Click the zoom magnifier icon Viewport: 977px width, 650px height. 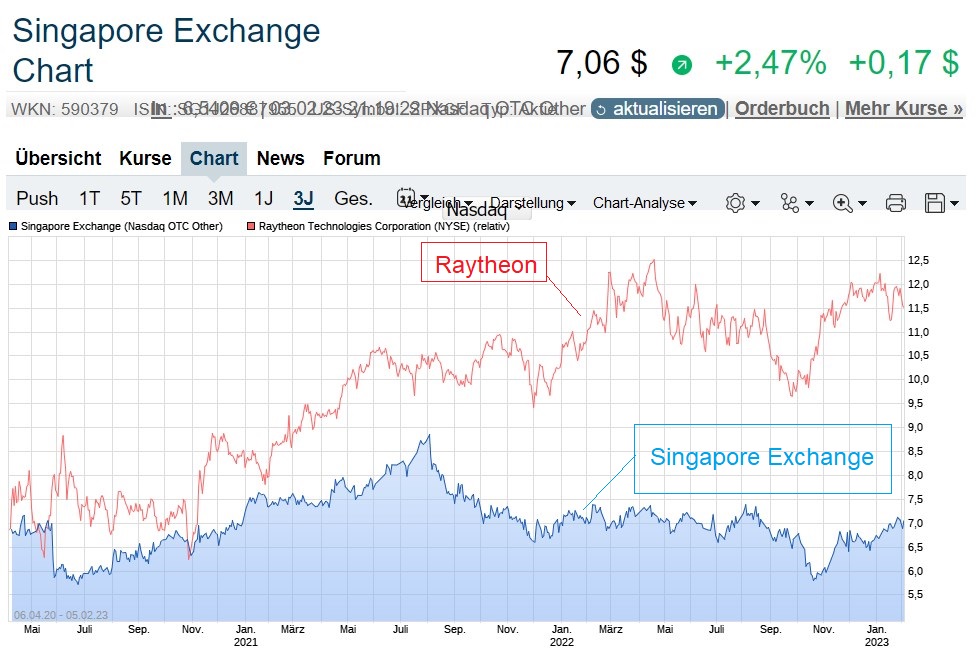842,203
